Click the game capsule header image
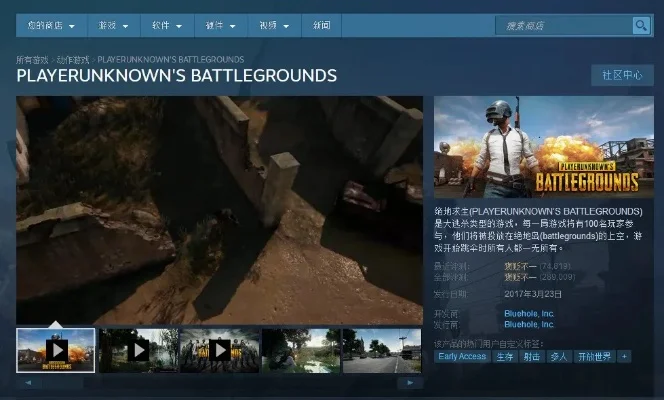Screen dimensions: 664x400 544,147
